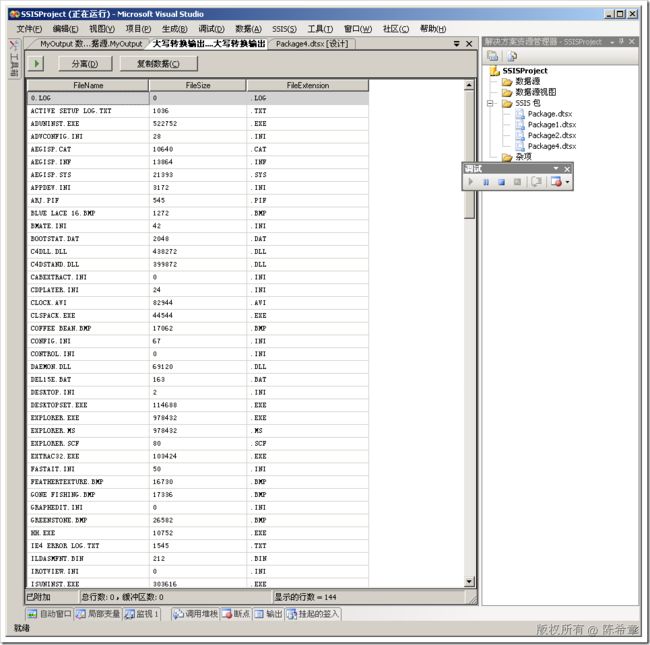Viewport: 650px width, 645px height.
Task: Click the debug toolbar Pause icon
Action: [x=486, y=182]
